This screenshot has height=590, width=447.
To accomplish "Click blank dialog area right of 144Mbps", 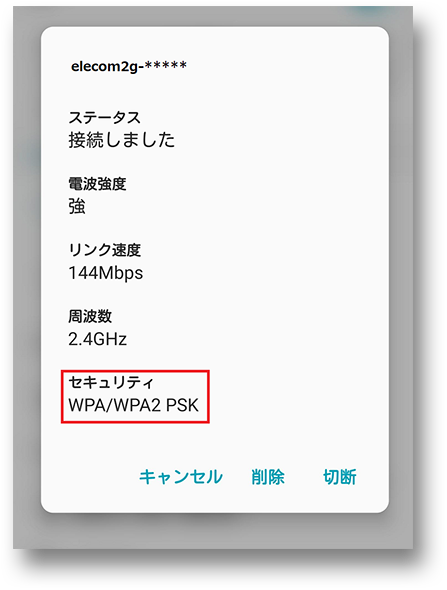I will pyautogui.click(x=263, y=273).
